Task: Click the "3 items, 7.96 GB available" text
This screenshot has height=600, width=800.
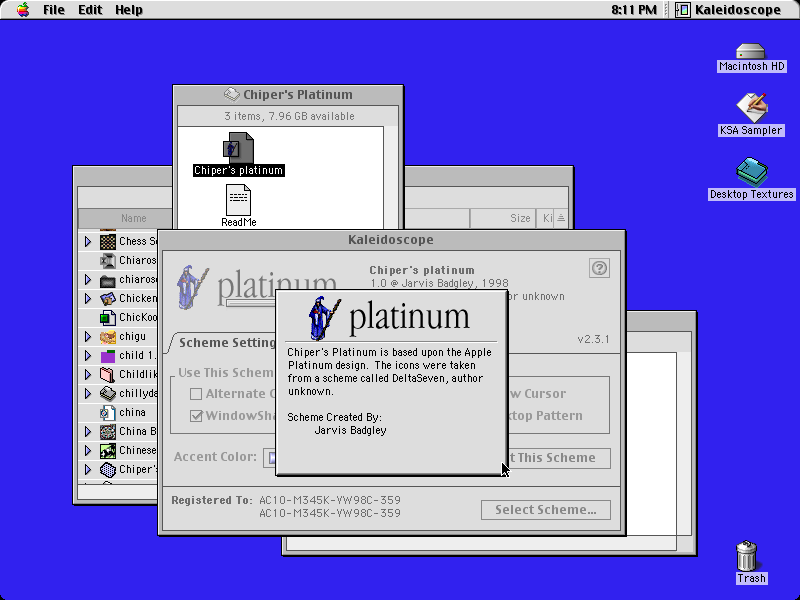Action: click(x=289, y=116)
